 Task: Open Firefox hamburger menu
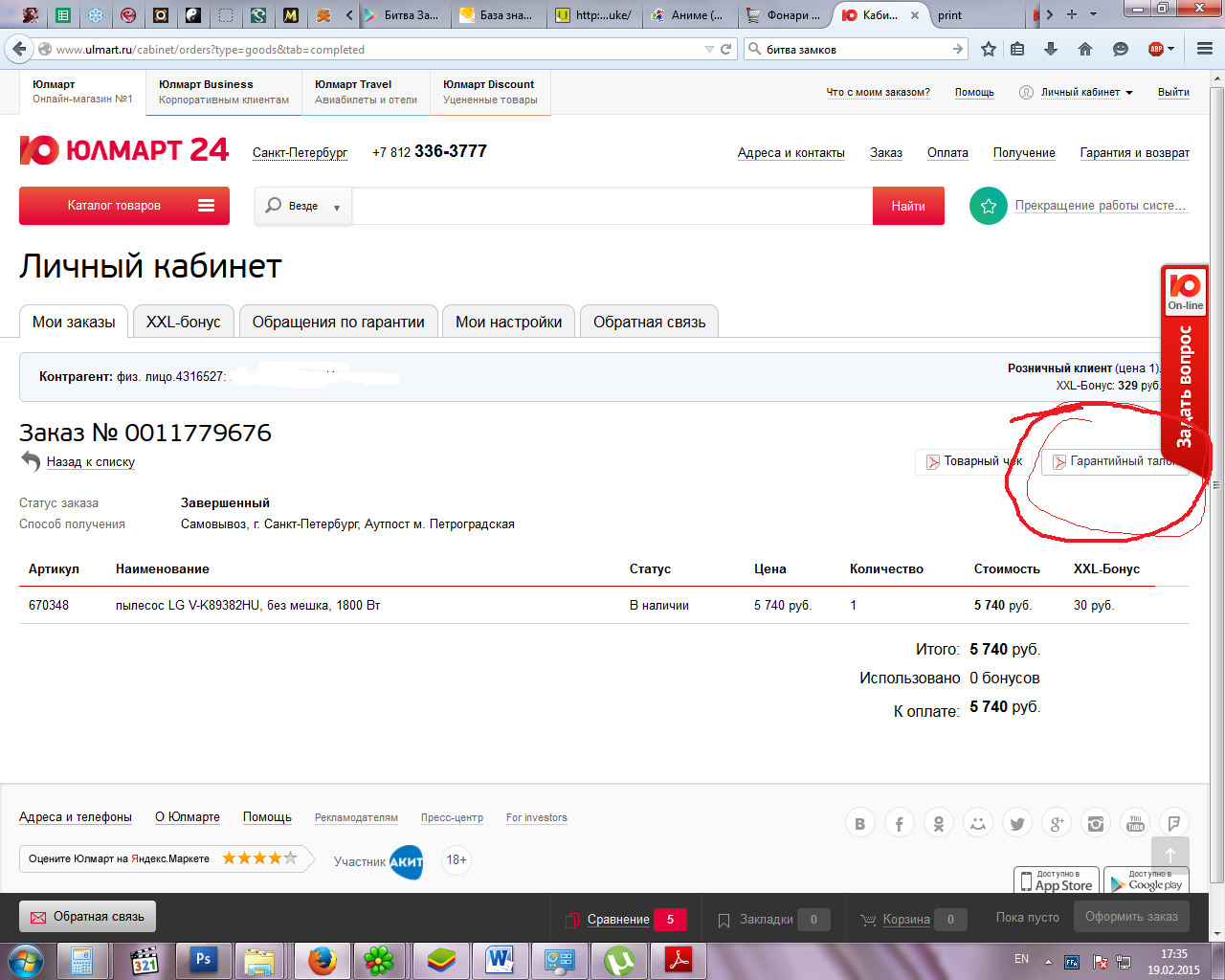[x=1204, y=49]
